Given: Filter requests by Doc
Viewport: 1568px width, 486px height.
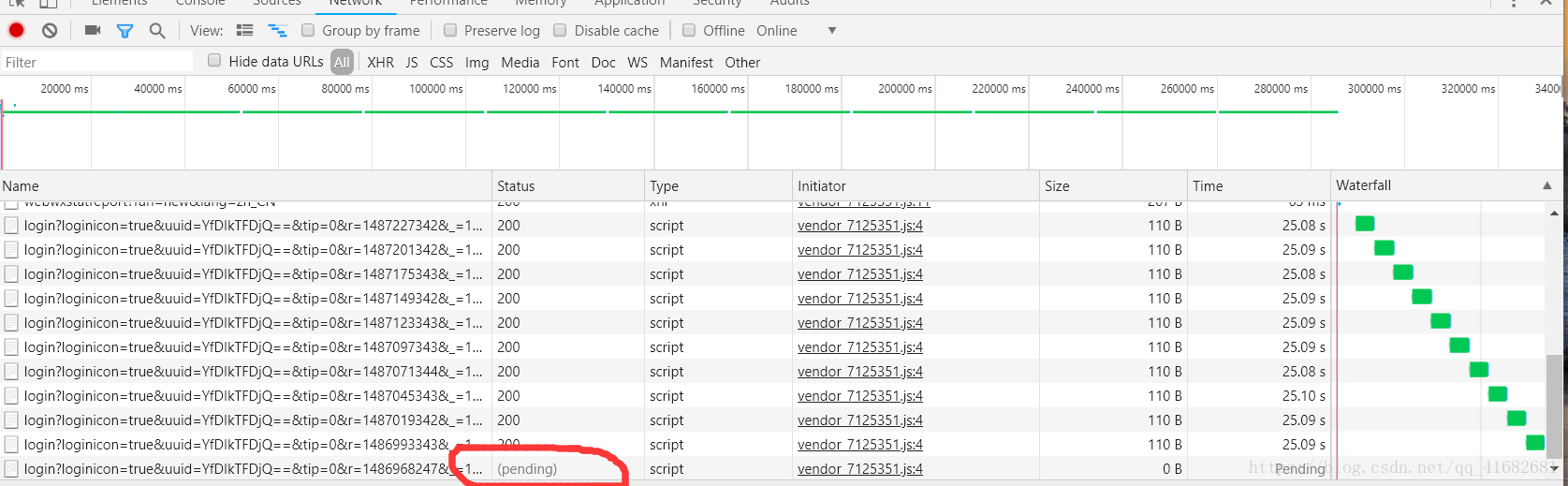Looking at the screenshot, I should [604, 63].
